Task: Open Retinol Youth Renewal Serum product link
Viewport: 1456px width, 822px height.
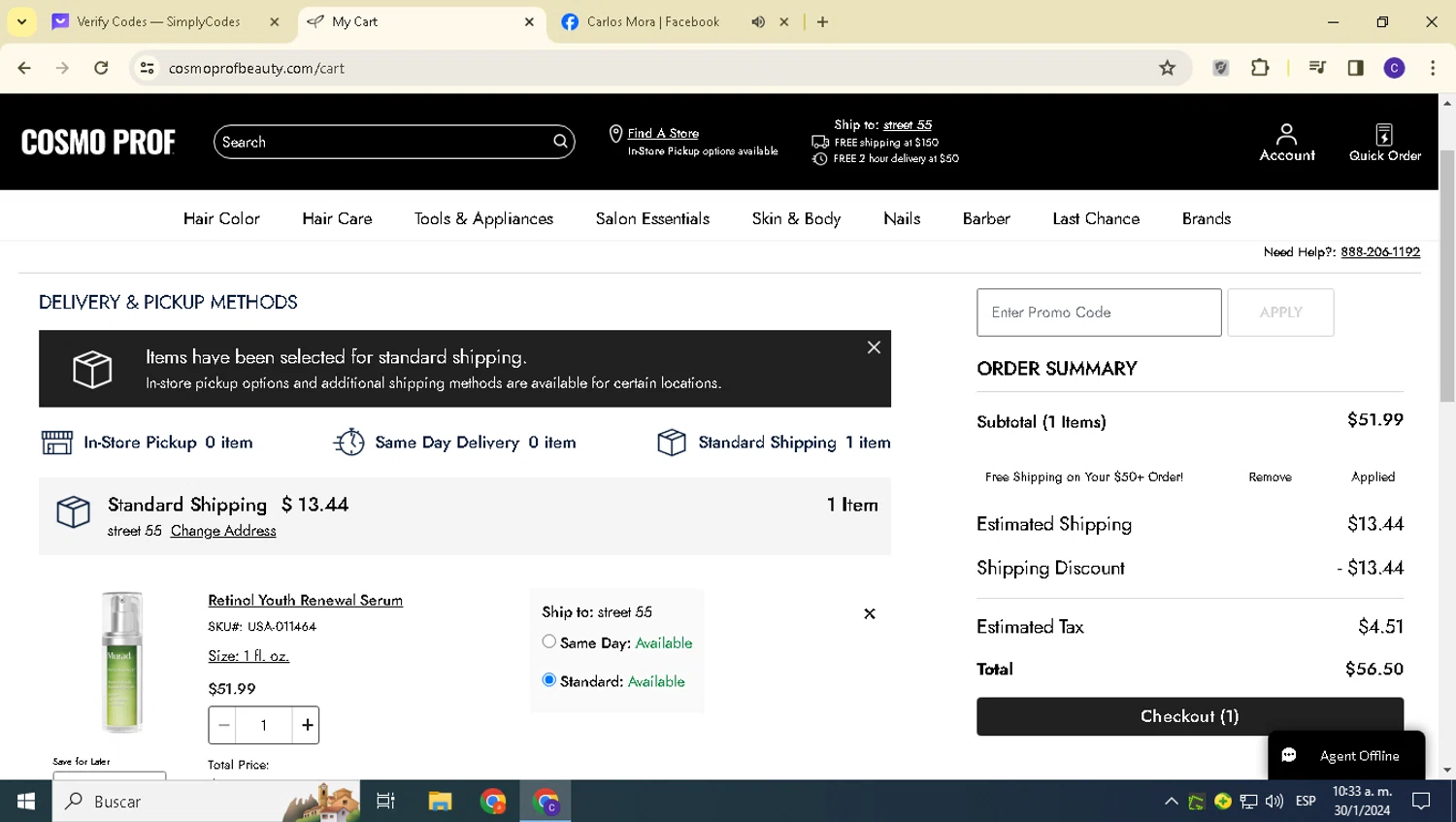Action: [x=305, y=601]
